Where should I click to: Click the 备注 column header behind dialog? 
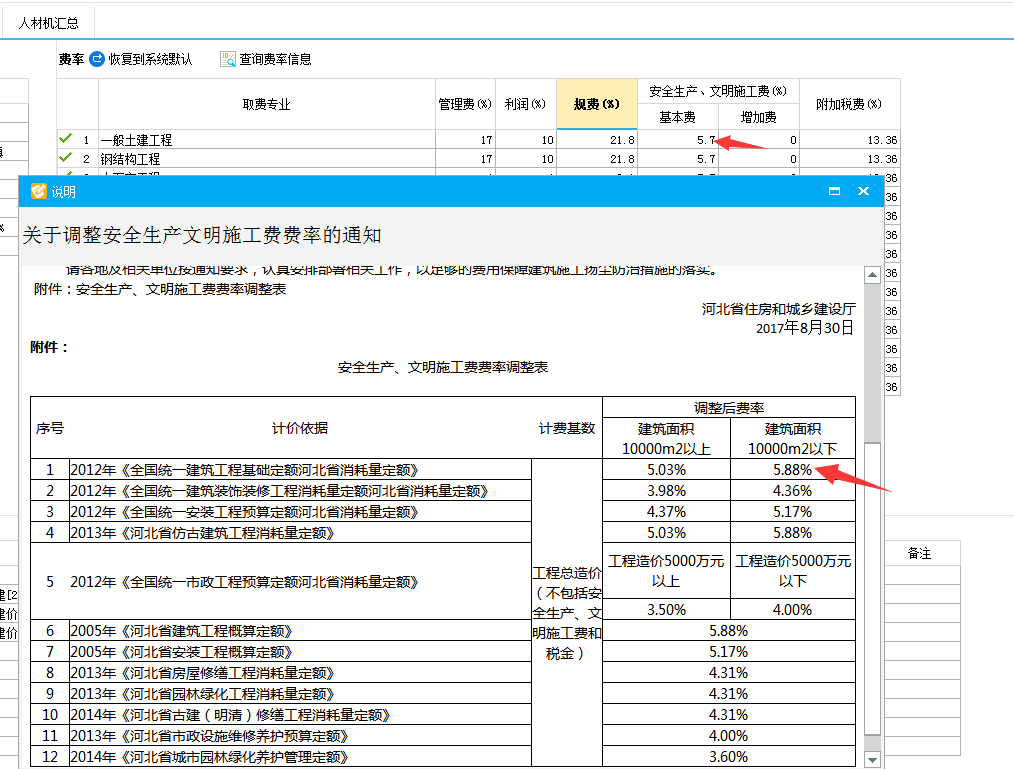click(x=919, y=554)
